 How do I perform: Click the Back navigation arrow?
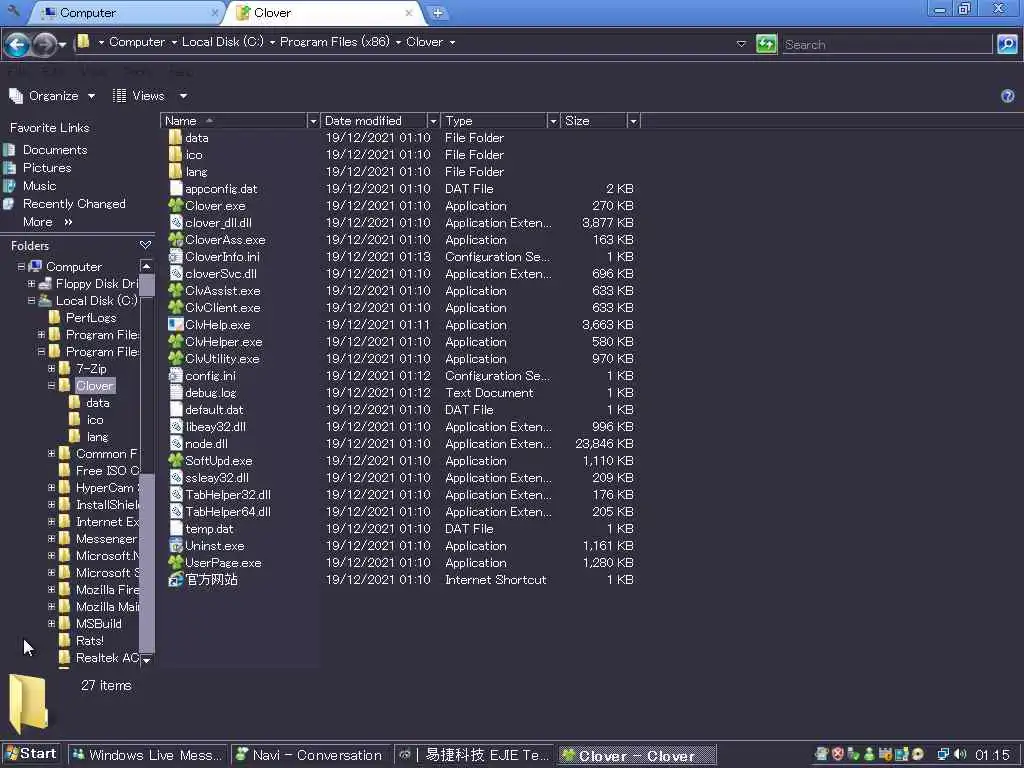[18, 44]
